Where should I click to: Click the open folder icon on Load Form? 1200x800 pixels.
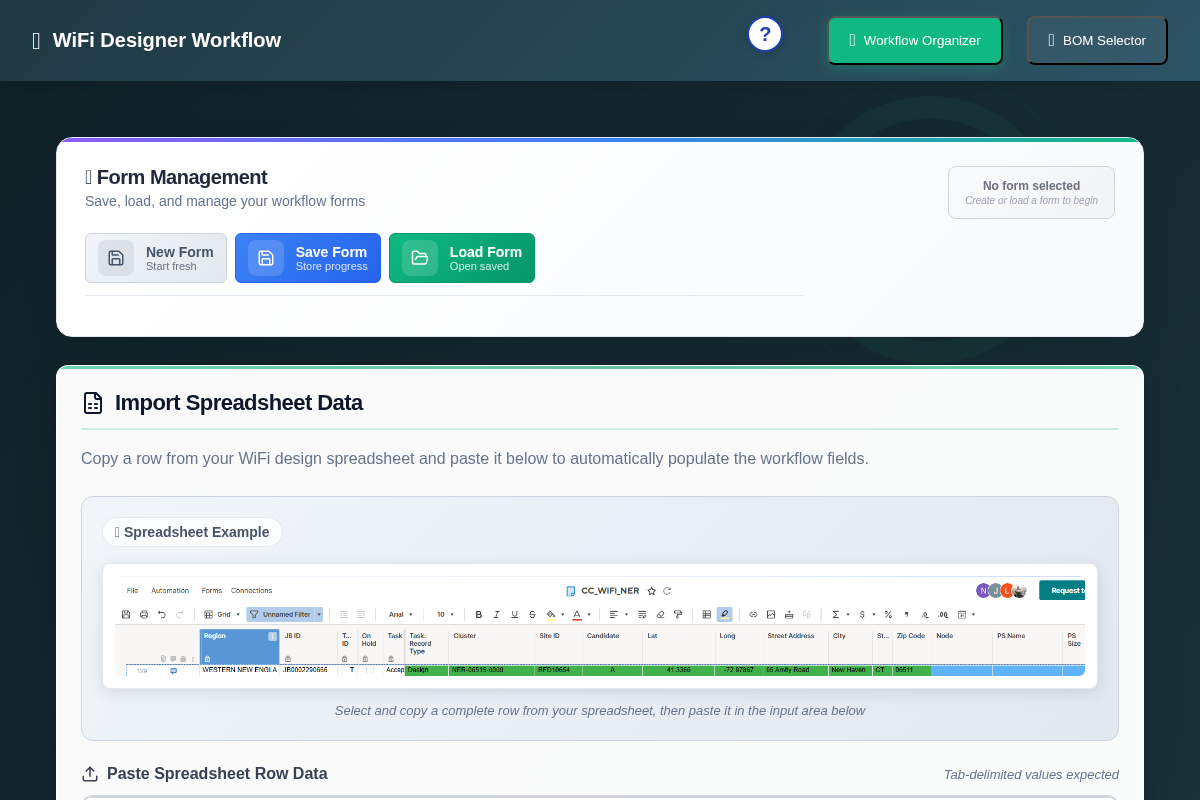420,258
